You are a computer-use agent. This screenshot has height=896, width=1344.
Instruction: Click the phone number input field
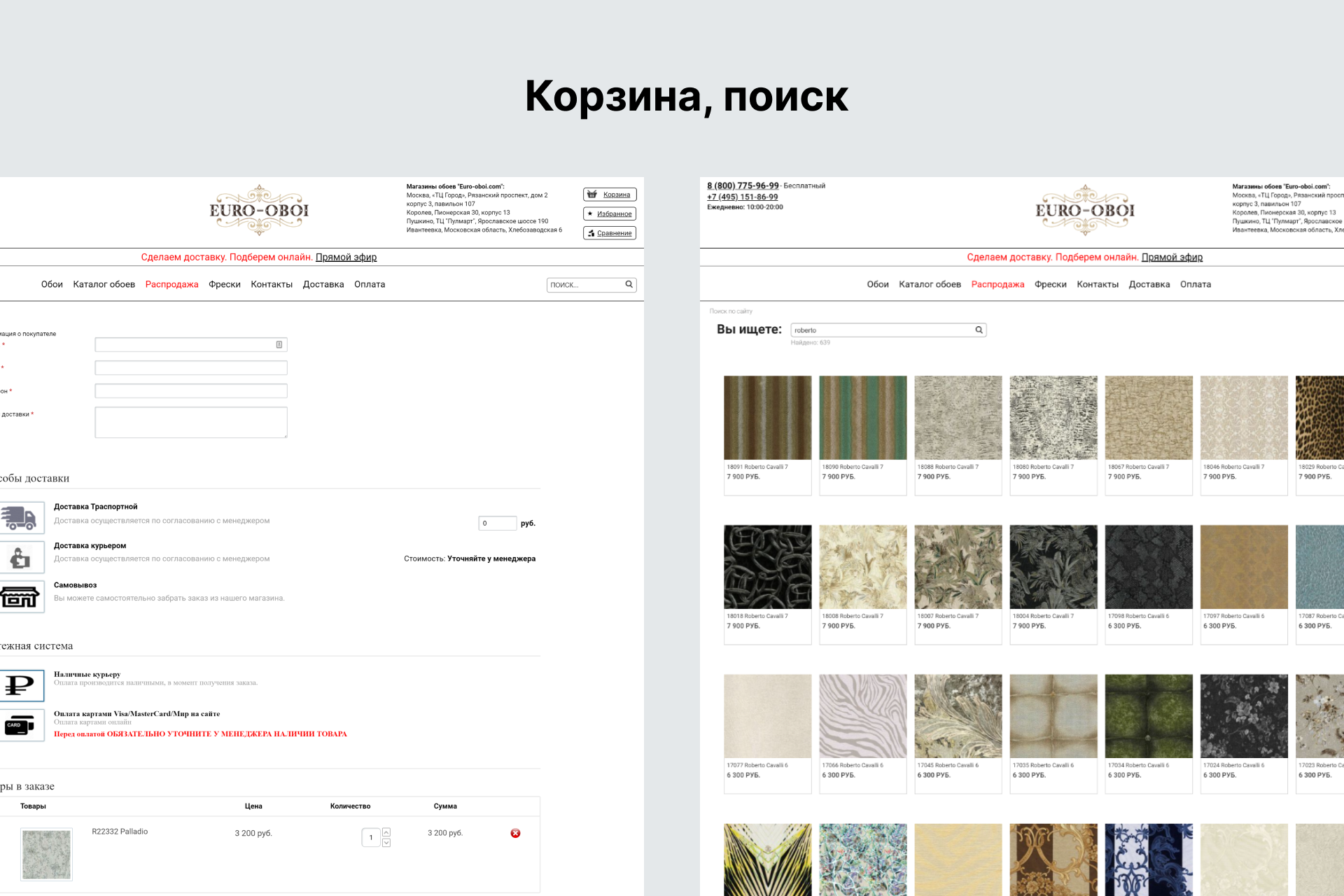tap(191, 391)
